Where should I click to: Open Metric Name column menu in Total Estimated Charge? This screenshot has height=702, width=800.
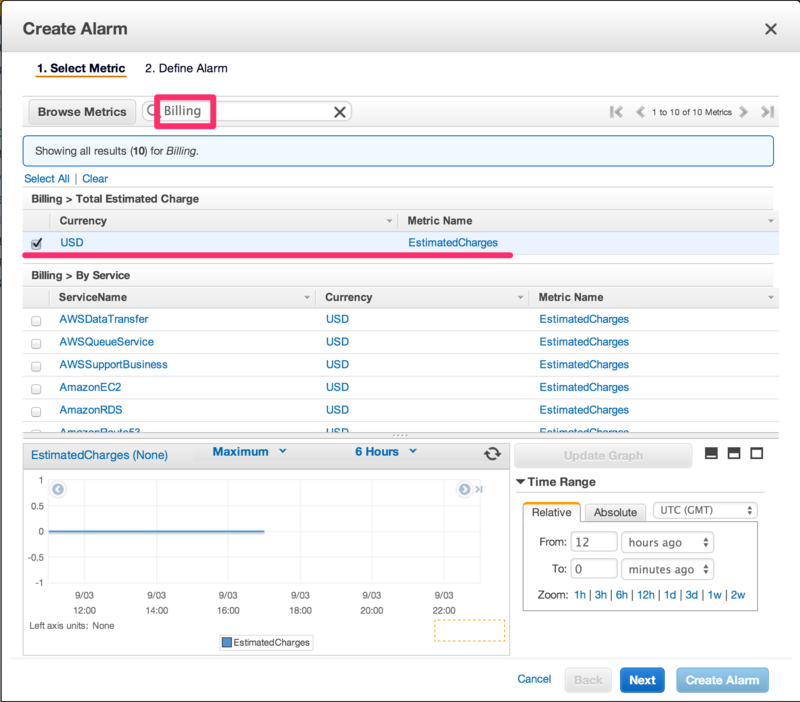770,221
